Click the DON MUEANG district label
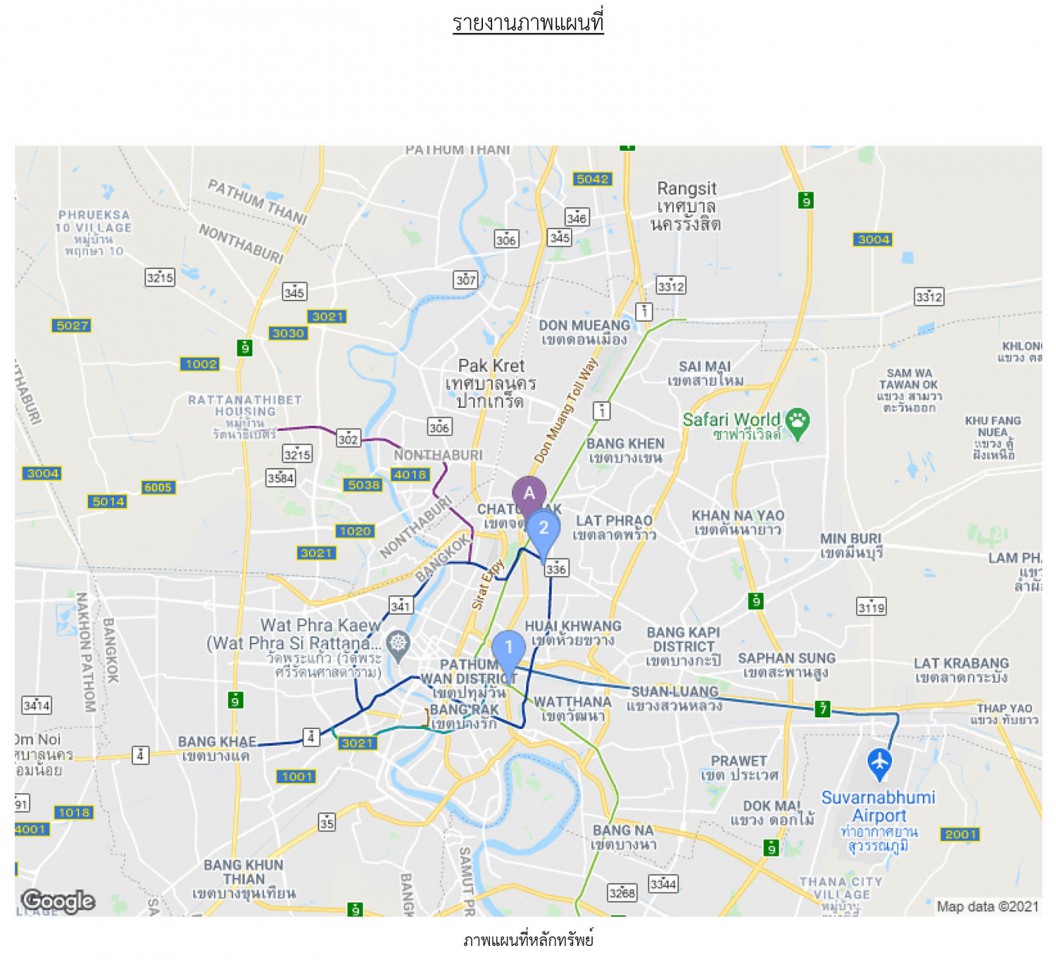 coord(584,332)
